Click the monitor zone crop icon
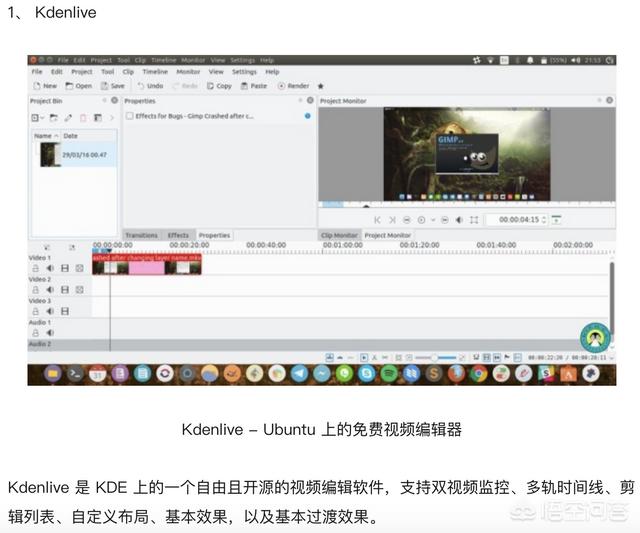Image resolution: width=640 pixels, height=533 pixels. pos(474,220)
